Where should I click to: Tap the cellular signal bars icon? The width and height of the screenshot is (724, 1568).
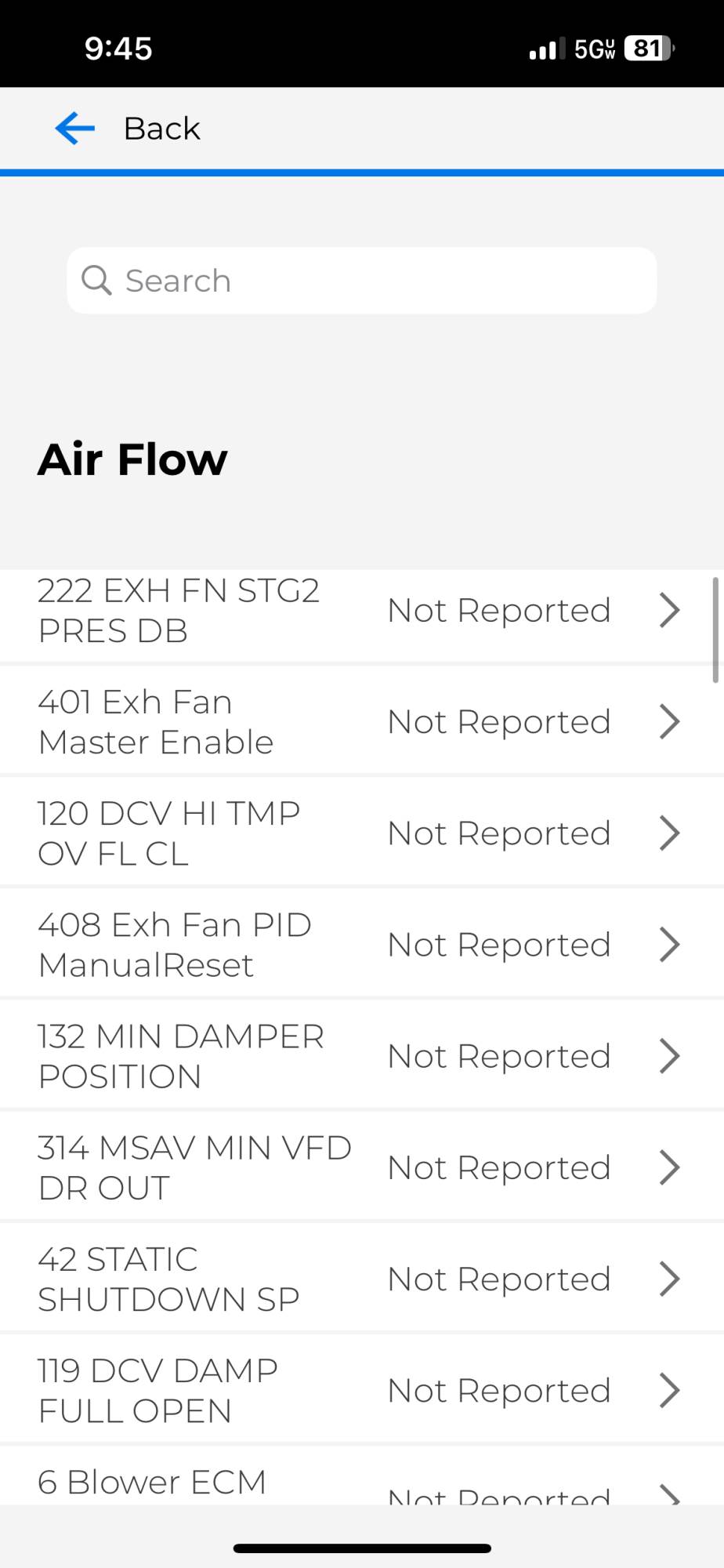(x=546, y=49)
